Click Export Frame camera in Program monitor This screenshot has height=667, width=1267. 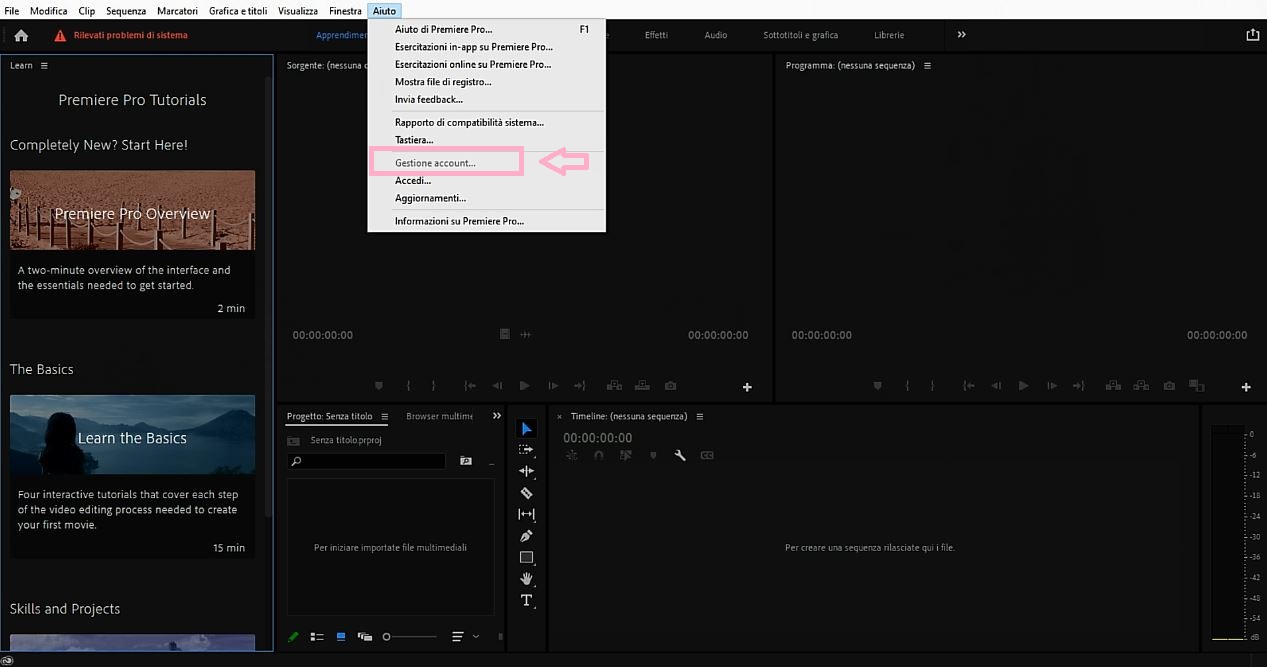(x=1169, y=386)
